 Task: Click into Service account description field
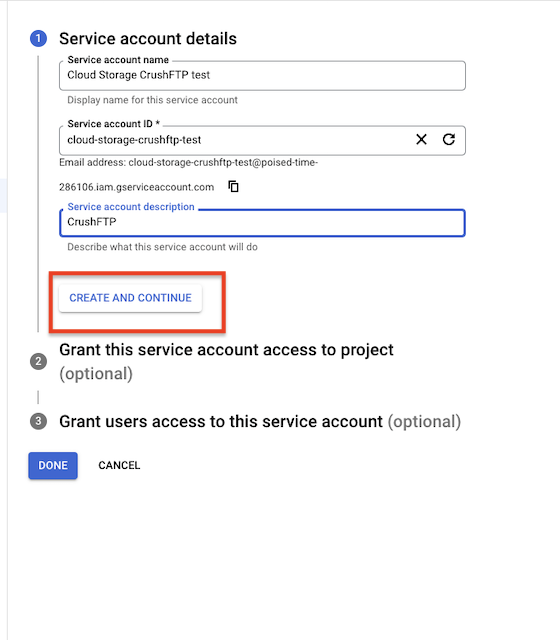[x=262, y=223]
